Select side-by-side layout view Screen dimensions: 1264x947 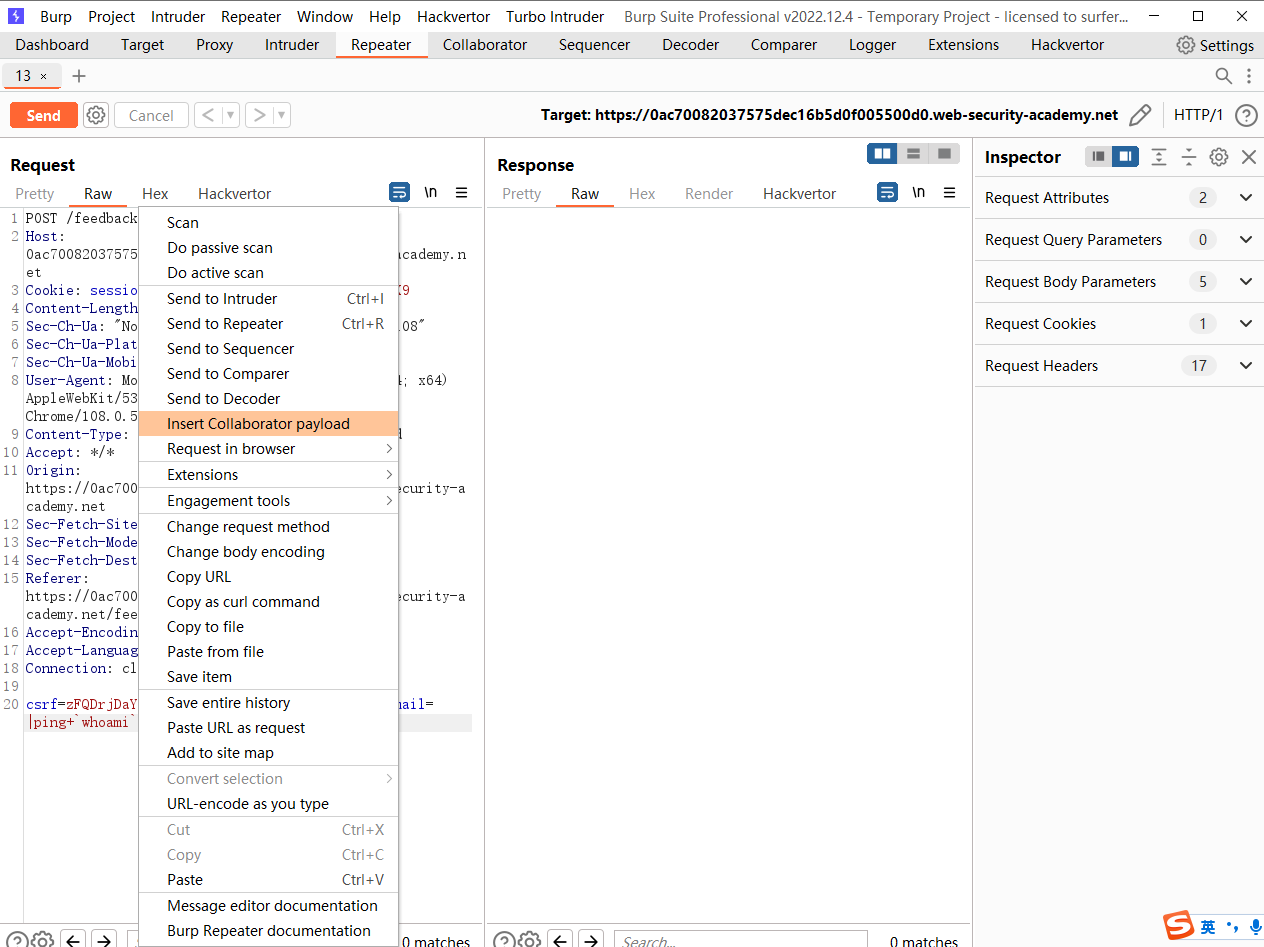click(x=882, y=153)
